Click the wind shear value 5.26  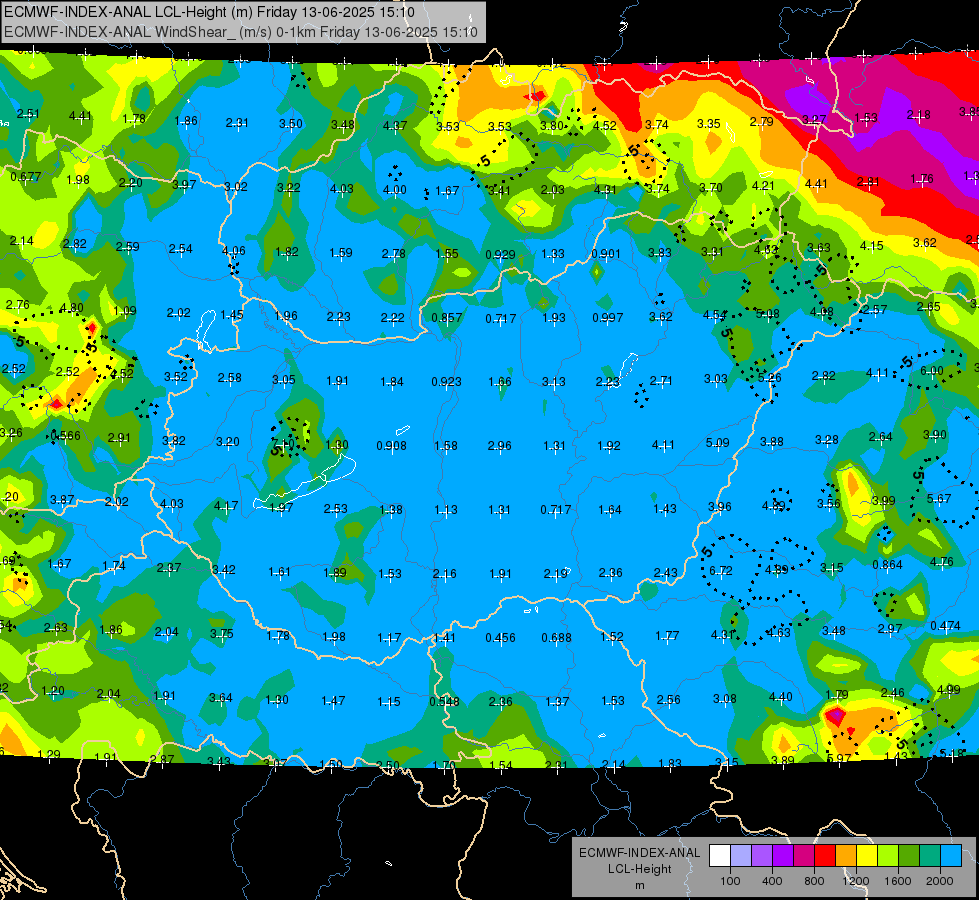click(x=769, y=377)
